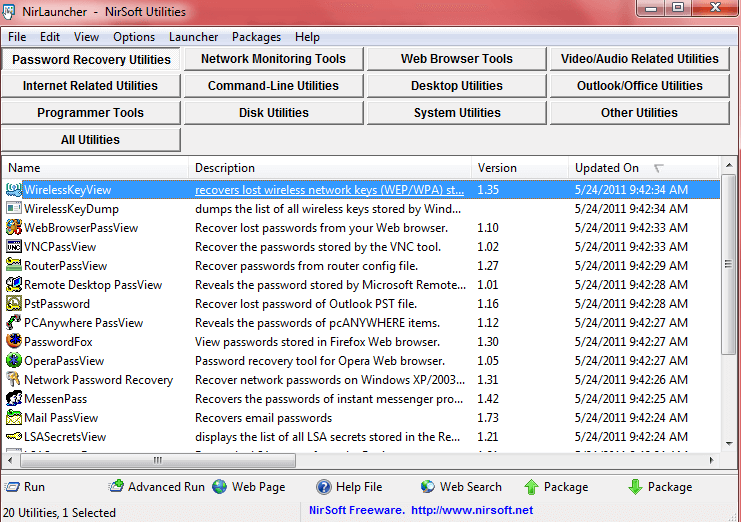Click '20 Utilities, 1 Selected' status text
Image resolution: width=741 pixels, height=522 pixels.
[x=59, y=513]
